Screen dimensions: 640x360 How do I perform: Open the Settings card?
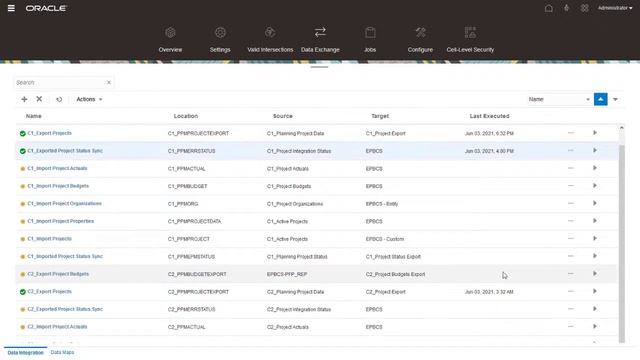(x=220, y=40)
